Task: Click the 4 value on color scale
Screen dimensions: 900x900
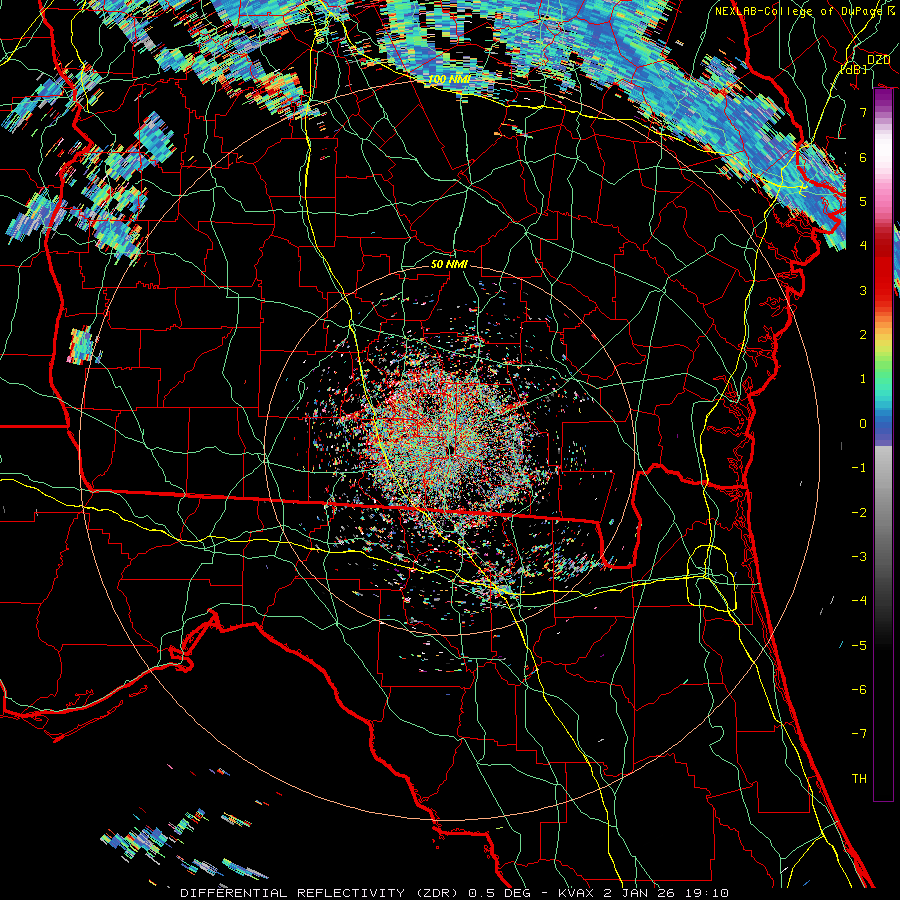Action: [863, 246]
